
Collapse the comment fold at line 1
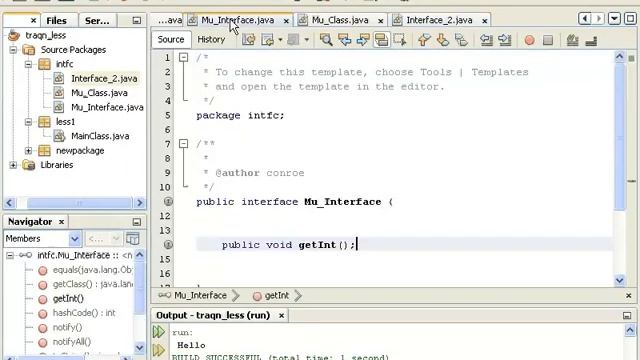tap(183, 58)
